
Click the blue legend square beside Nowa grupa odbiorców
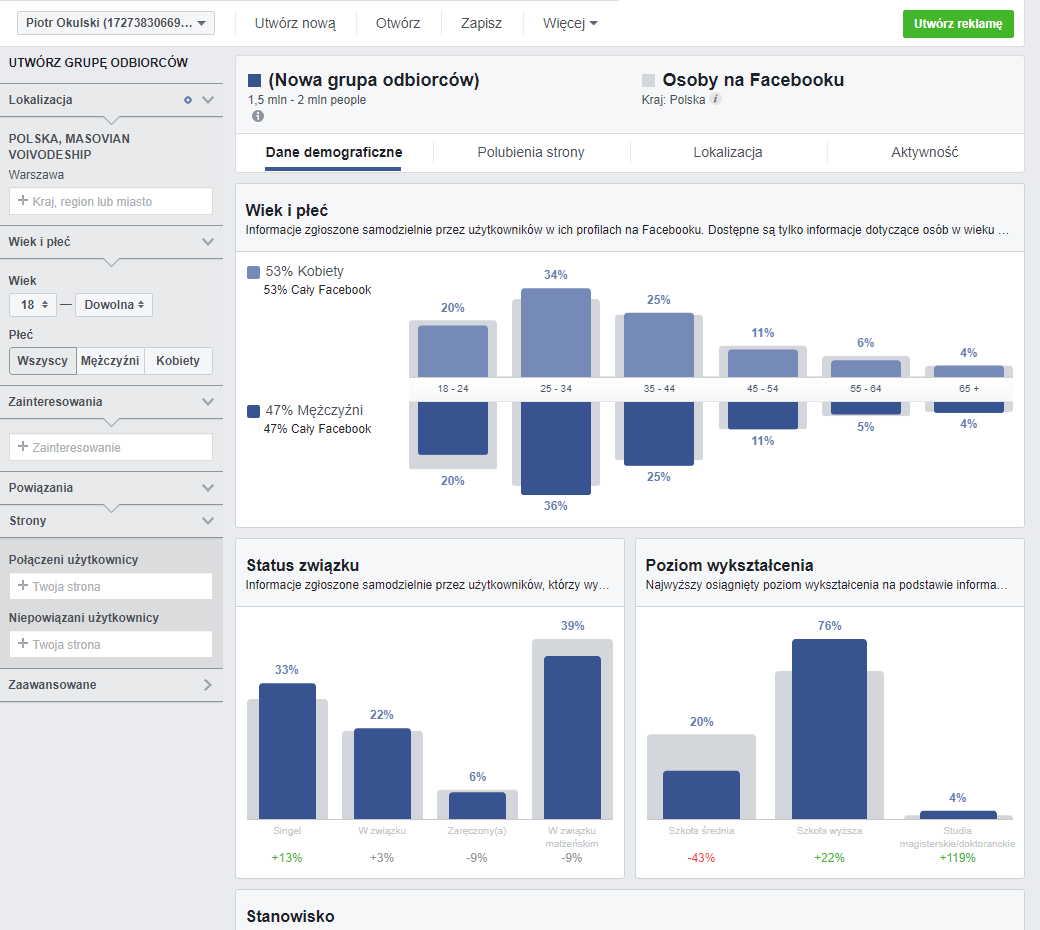(x=256, y=80)
